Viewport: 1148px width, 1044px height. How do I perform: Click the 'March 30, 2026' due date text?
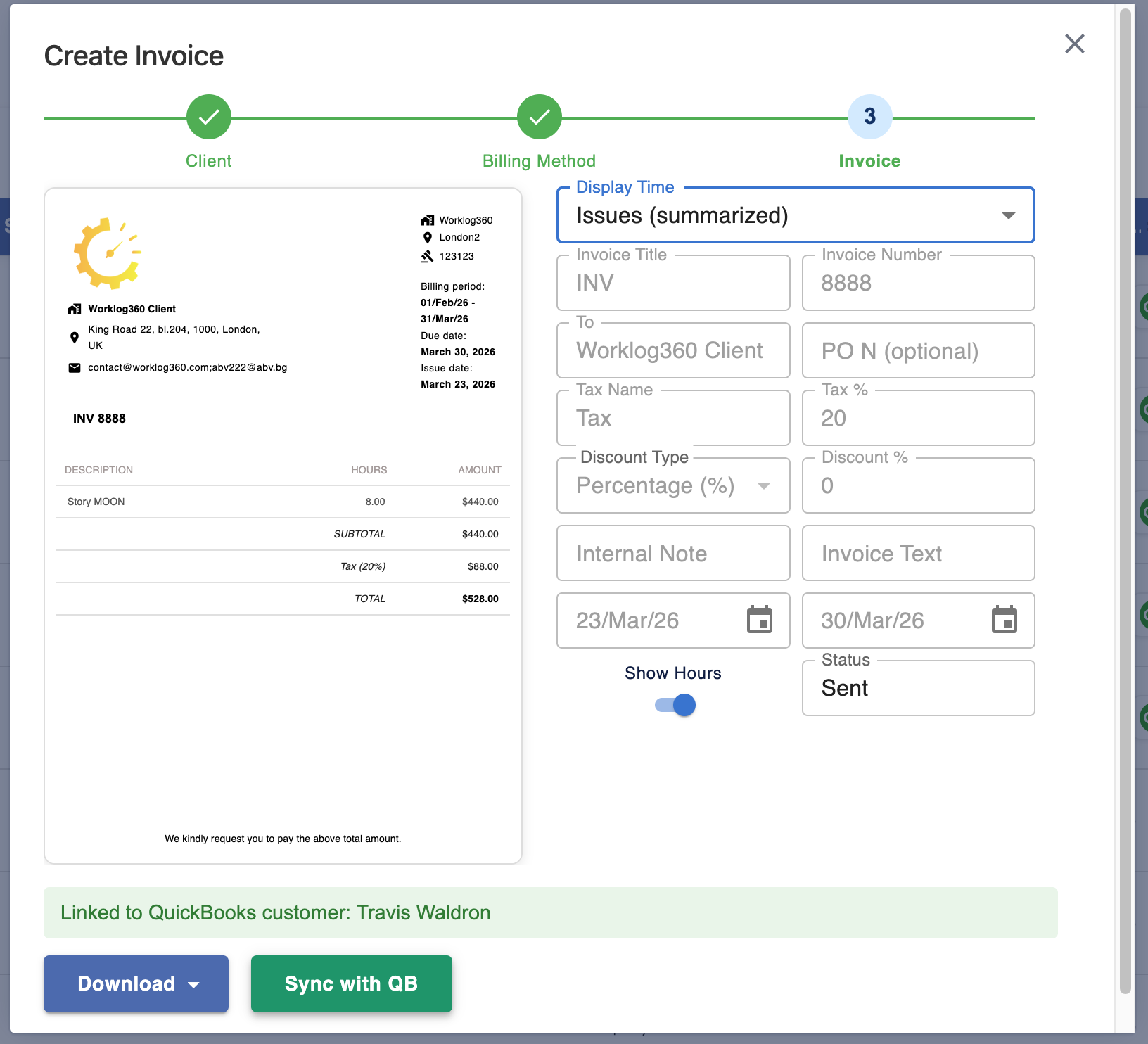point(458,352)
